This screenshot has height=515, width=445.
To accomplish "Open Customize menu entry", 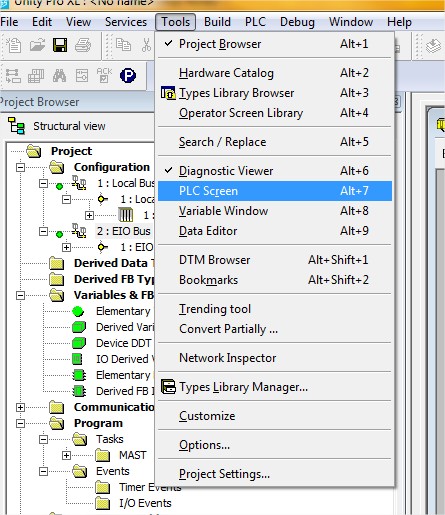I will point(275,416).
